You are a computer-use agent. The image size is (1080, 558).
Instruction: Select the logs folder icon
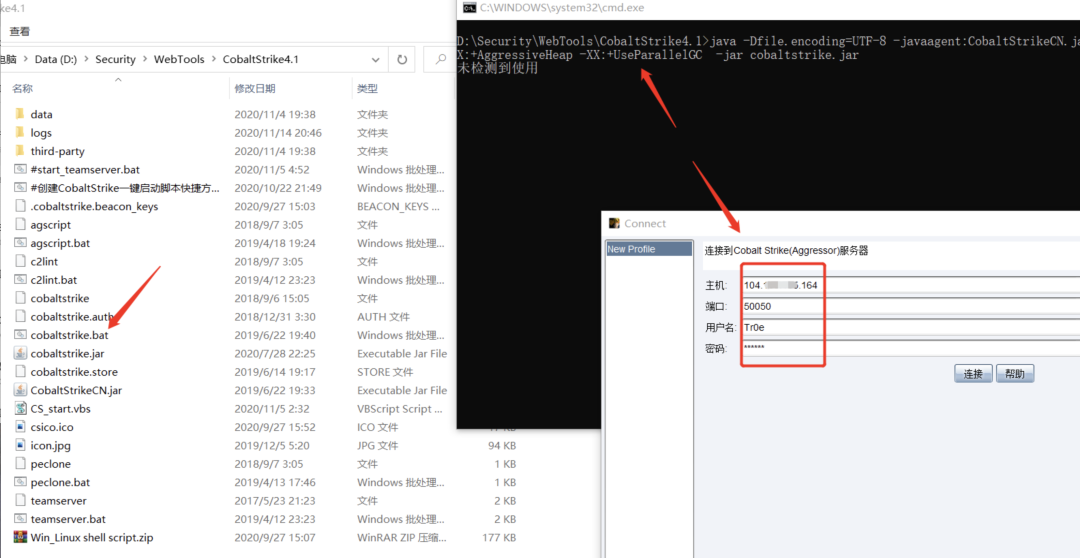tap(20, 132)
